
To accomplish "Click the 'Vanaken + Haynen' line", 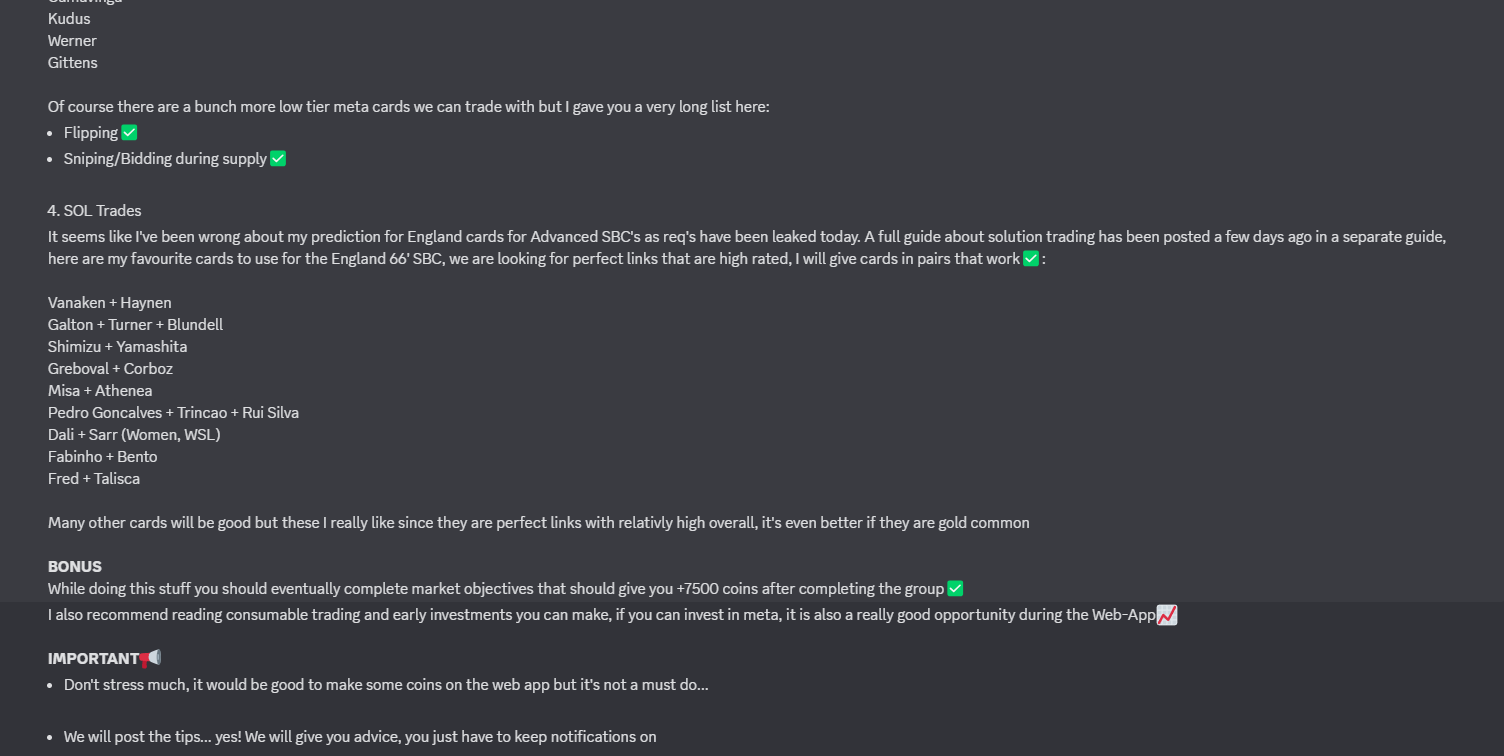I will pyautogui.click(x=110, y=302).
